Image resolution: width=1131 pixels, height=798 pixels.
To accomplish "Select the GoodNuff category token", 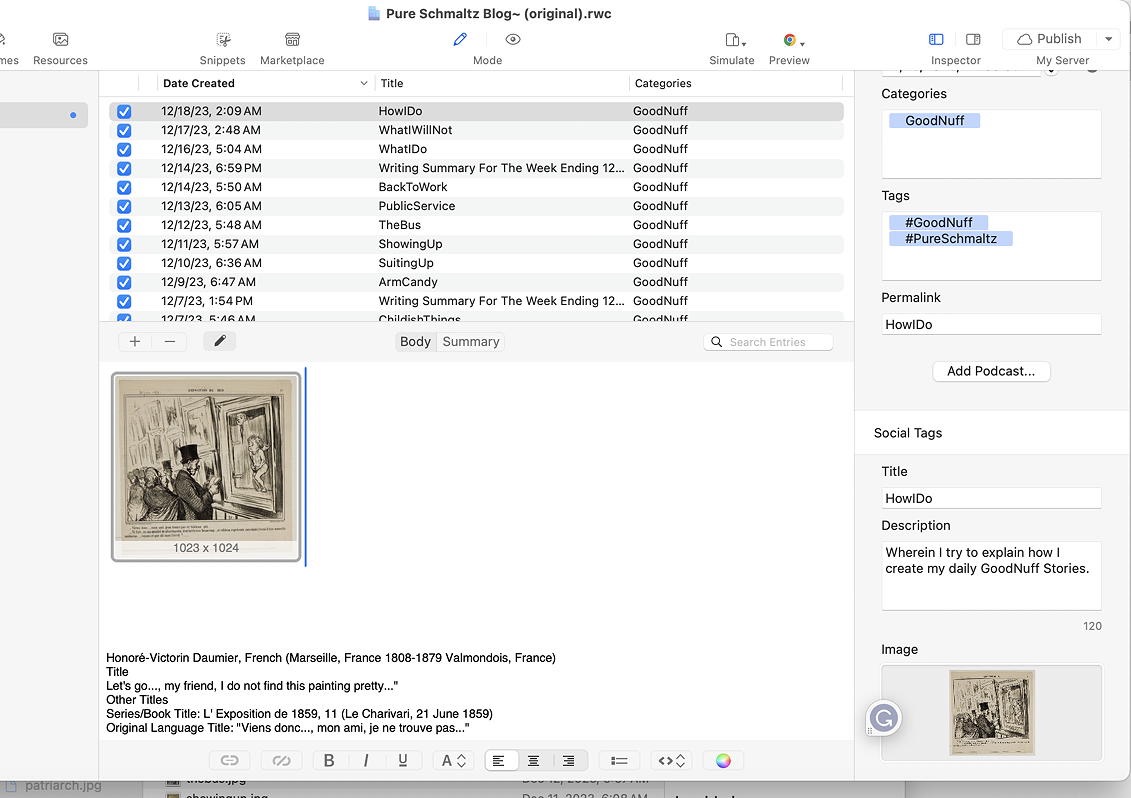I will click(x=934, y=120).
